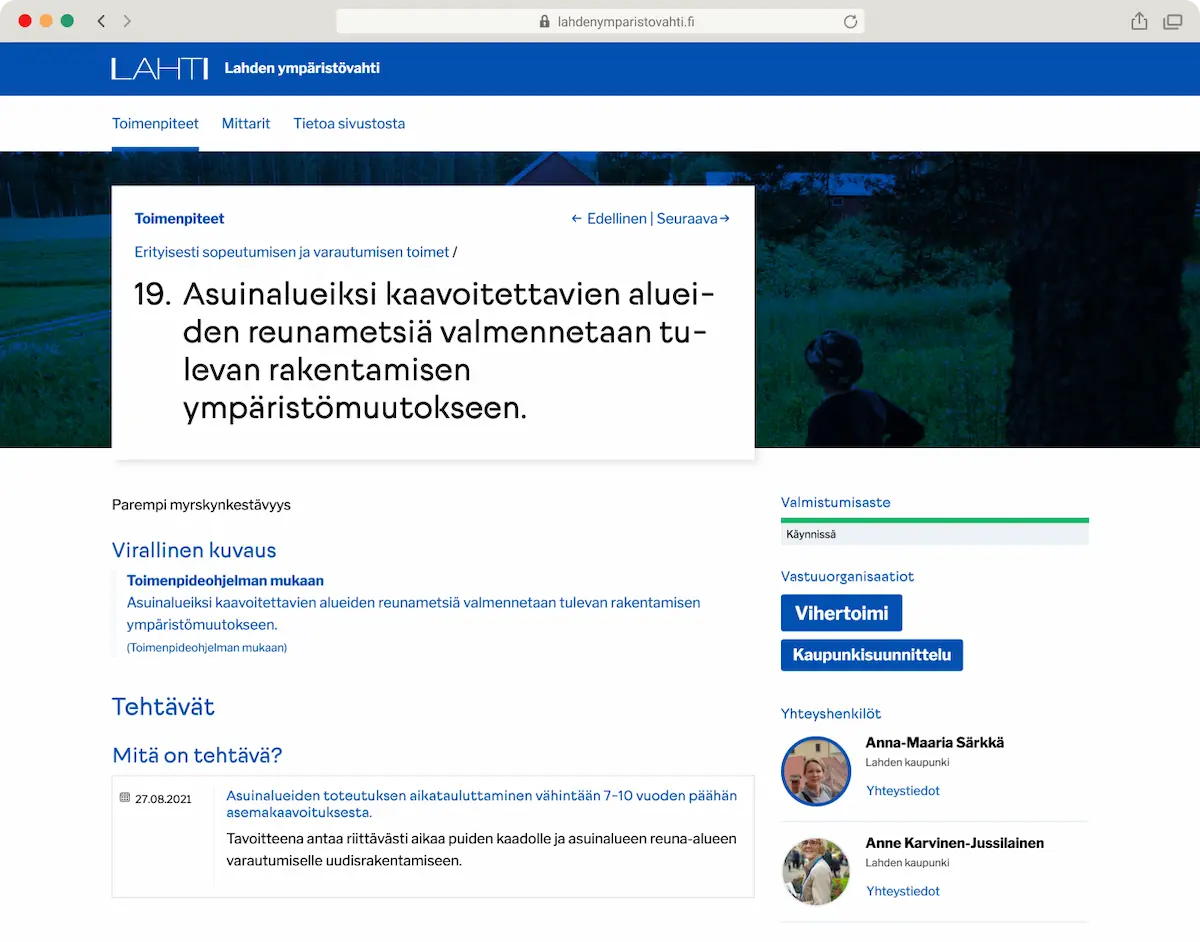
Task: Open the Toimenpiteet navigation tab
Action: (155, 124)
